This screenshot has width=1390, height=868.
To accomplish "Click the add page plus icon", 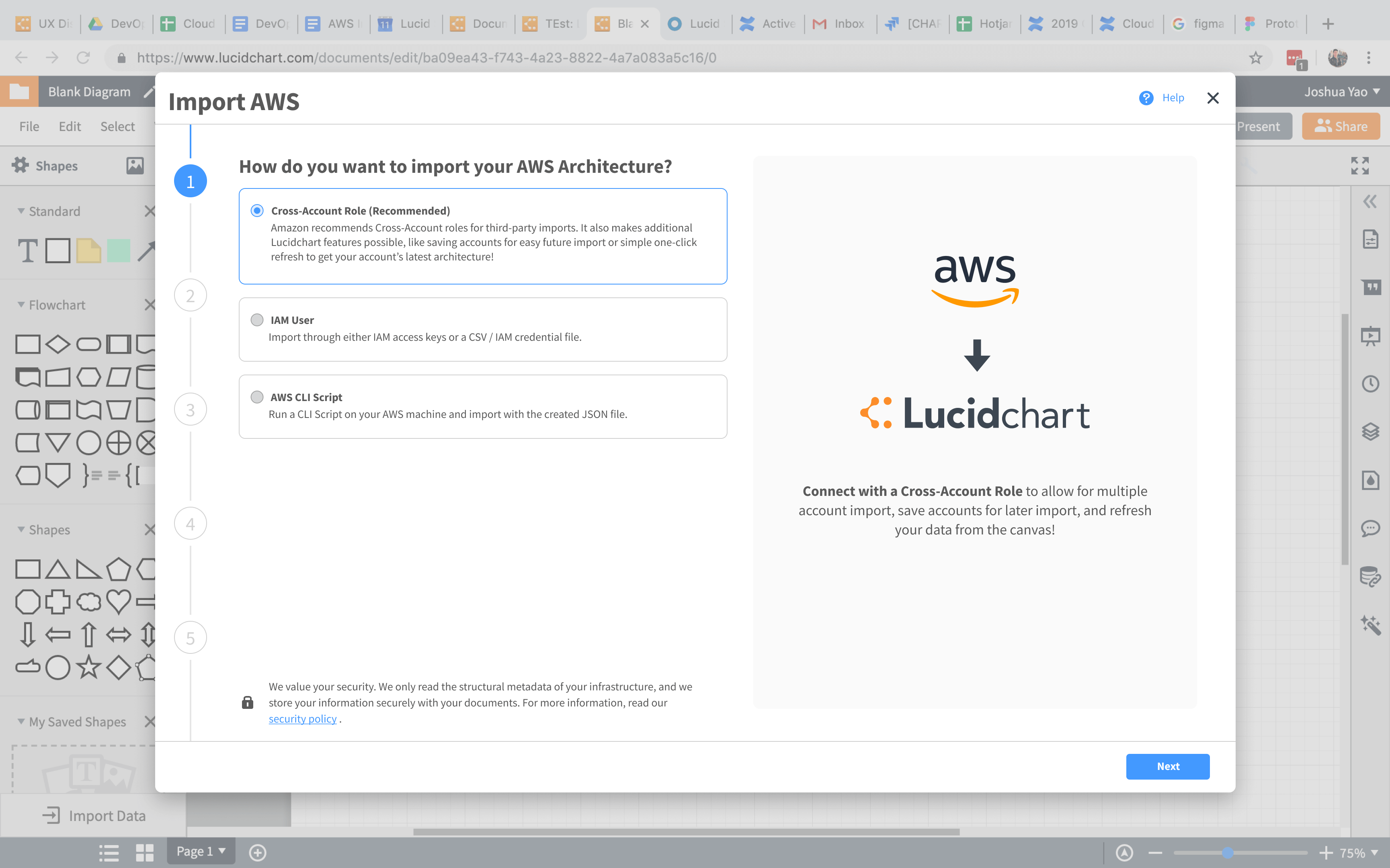I will tap(257, 852).
